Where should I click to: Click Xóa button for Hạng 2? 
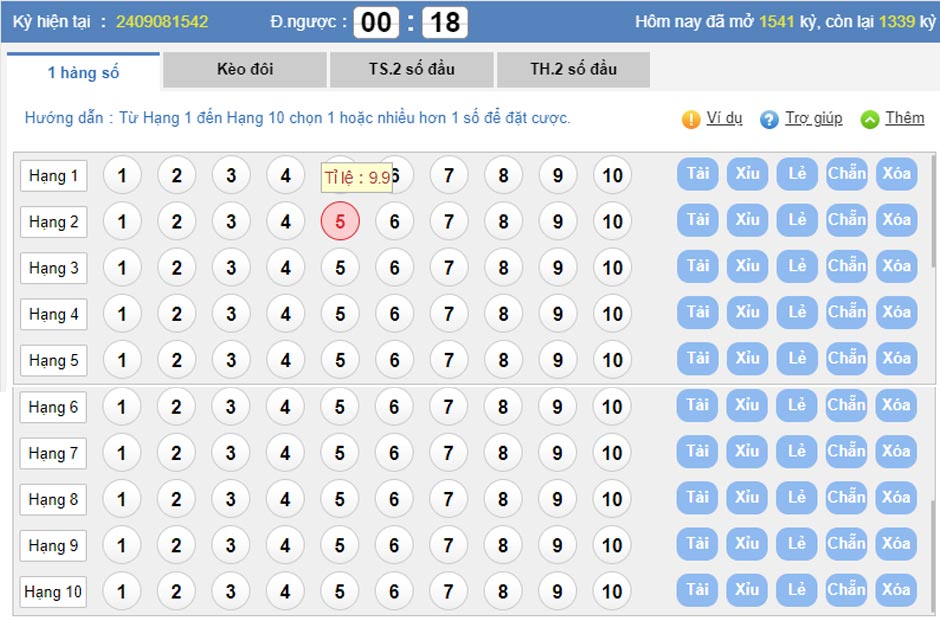pyautogui.click(x=896, y=220)
